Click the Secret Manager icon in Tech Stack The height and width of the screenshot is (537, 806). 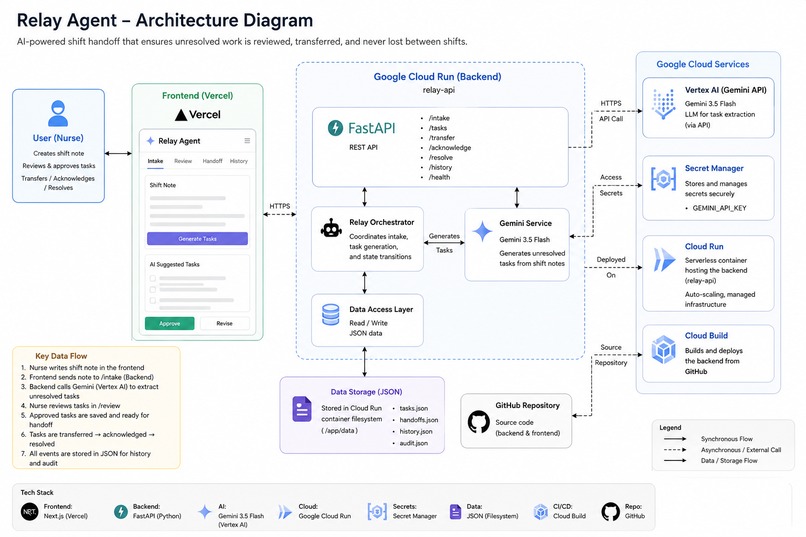(377, 511)
